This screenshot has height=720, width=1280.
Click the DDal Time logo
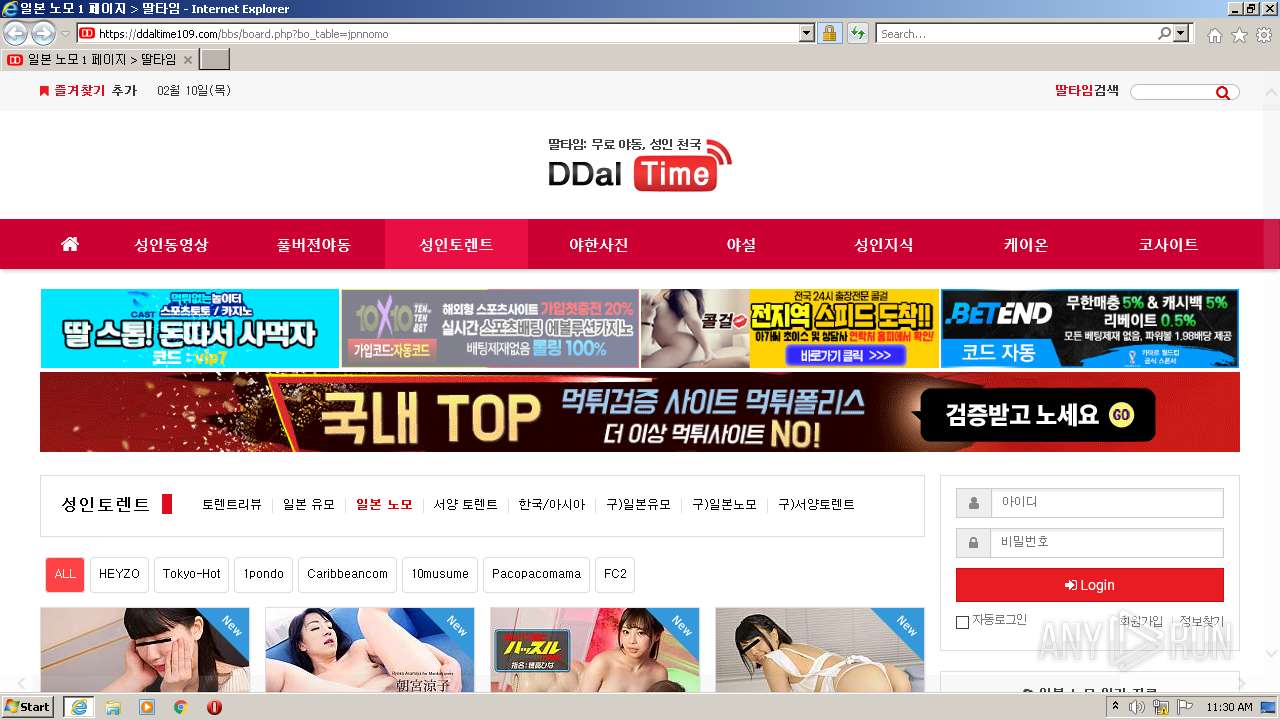pos(640,164)
